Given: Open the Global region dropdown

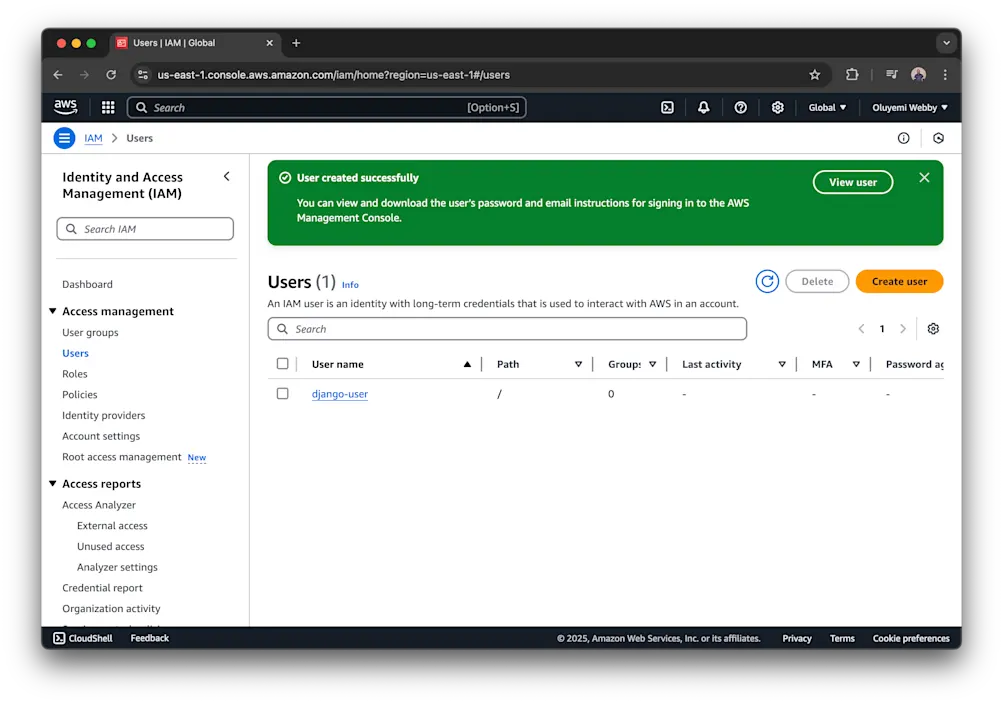Looking at the screenshot, I should pos(828,107).
